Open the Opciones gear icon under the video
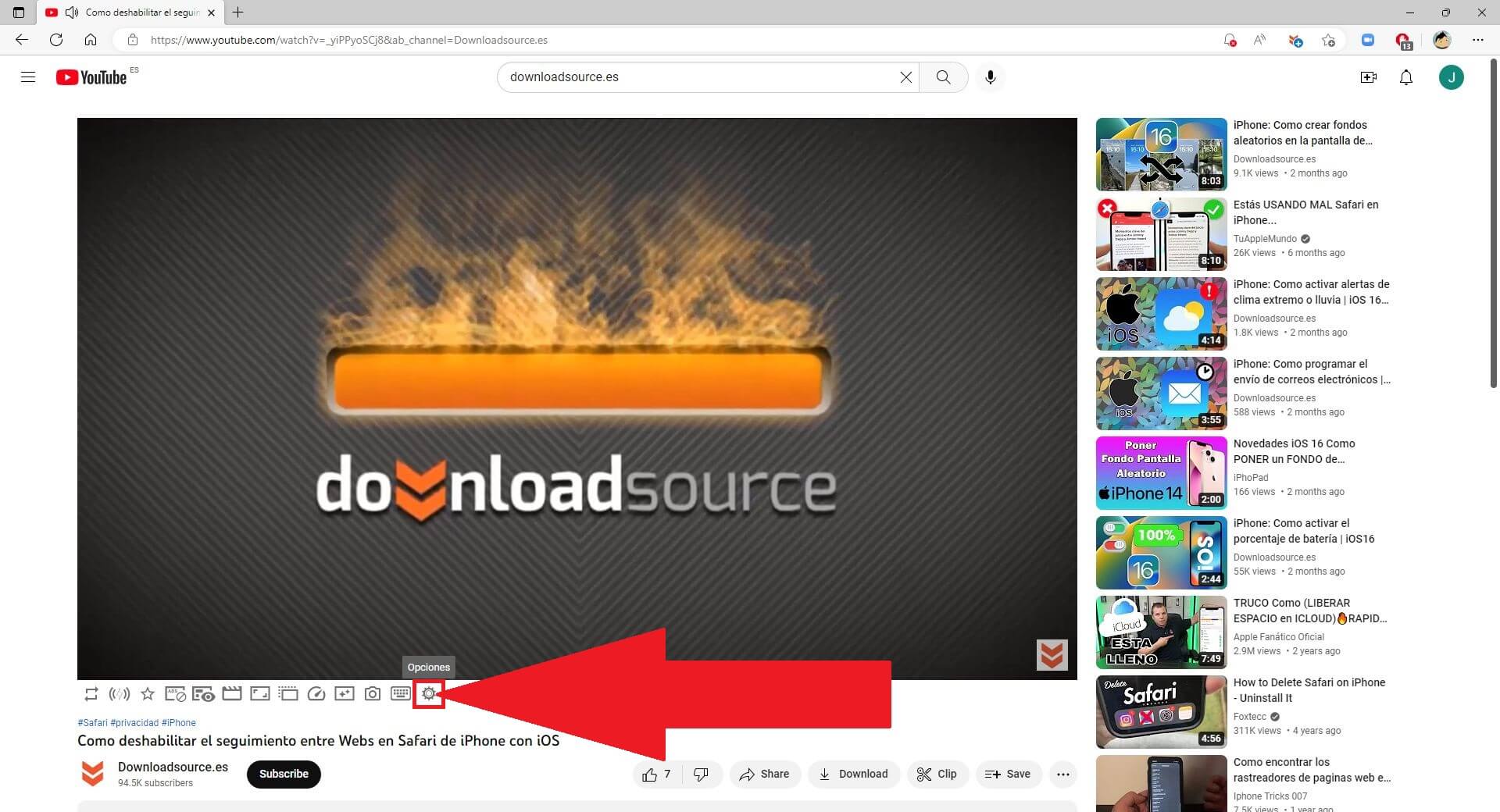This screenshot has height=812, width=1500. coord(429,693)
